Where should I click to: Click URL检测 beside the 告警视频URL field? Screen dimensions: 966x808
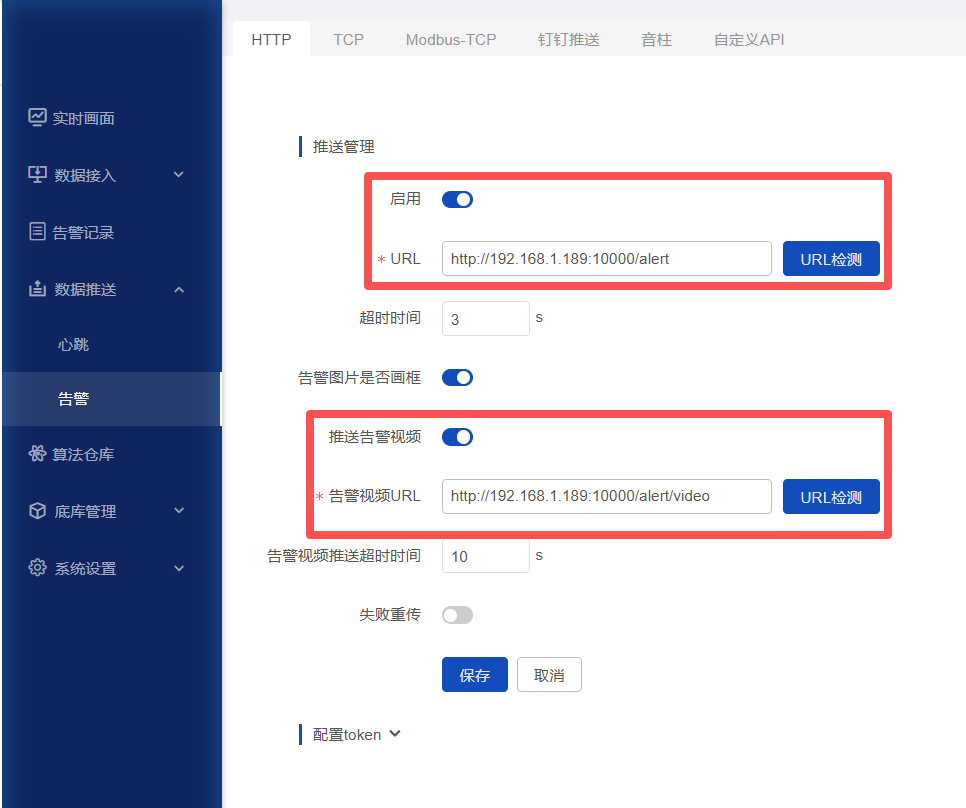pyautogui.click(x=830, y=497)
